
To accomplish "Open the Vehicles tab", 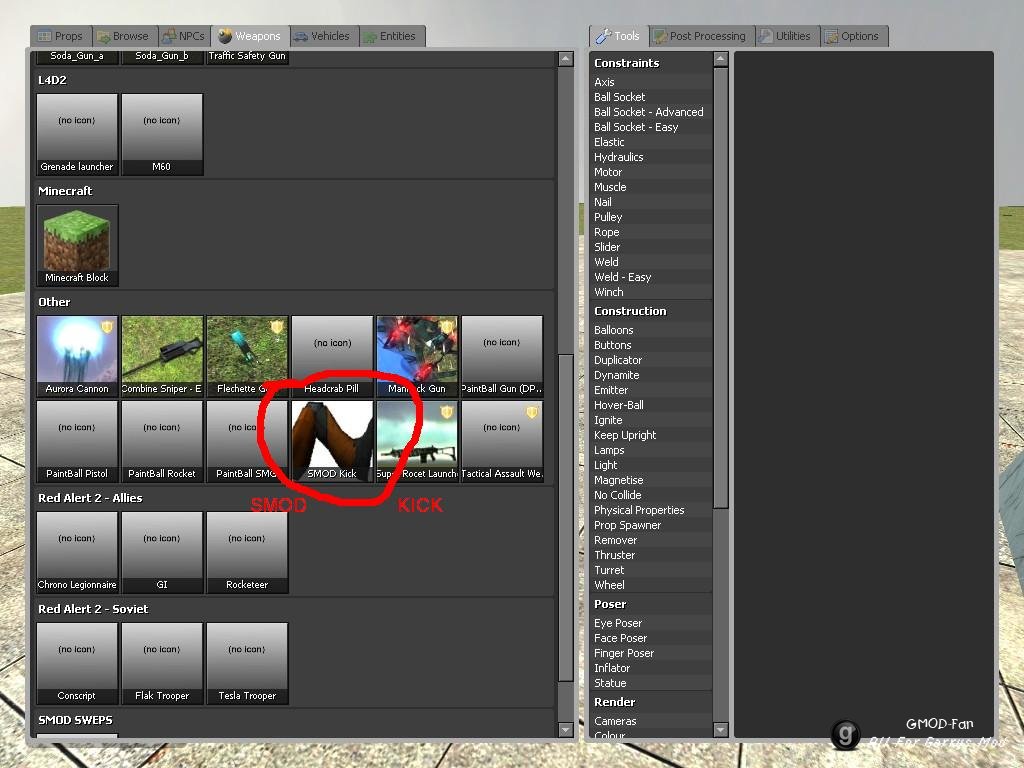I will coord(322,36).
